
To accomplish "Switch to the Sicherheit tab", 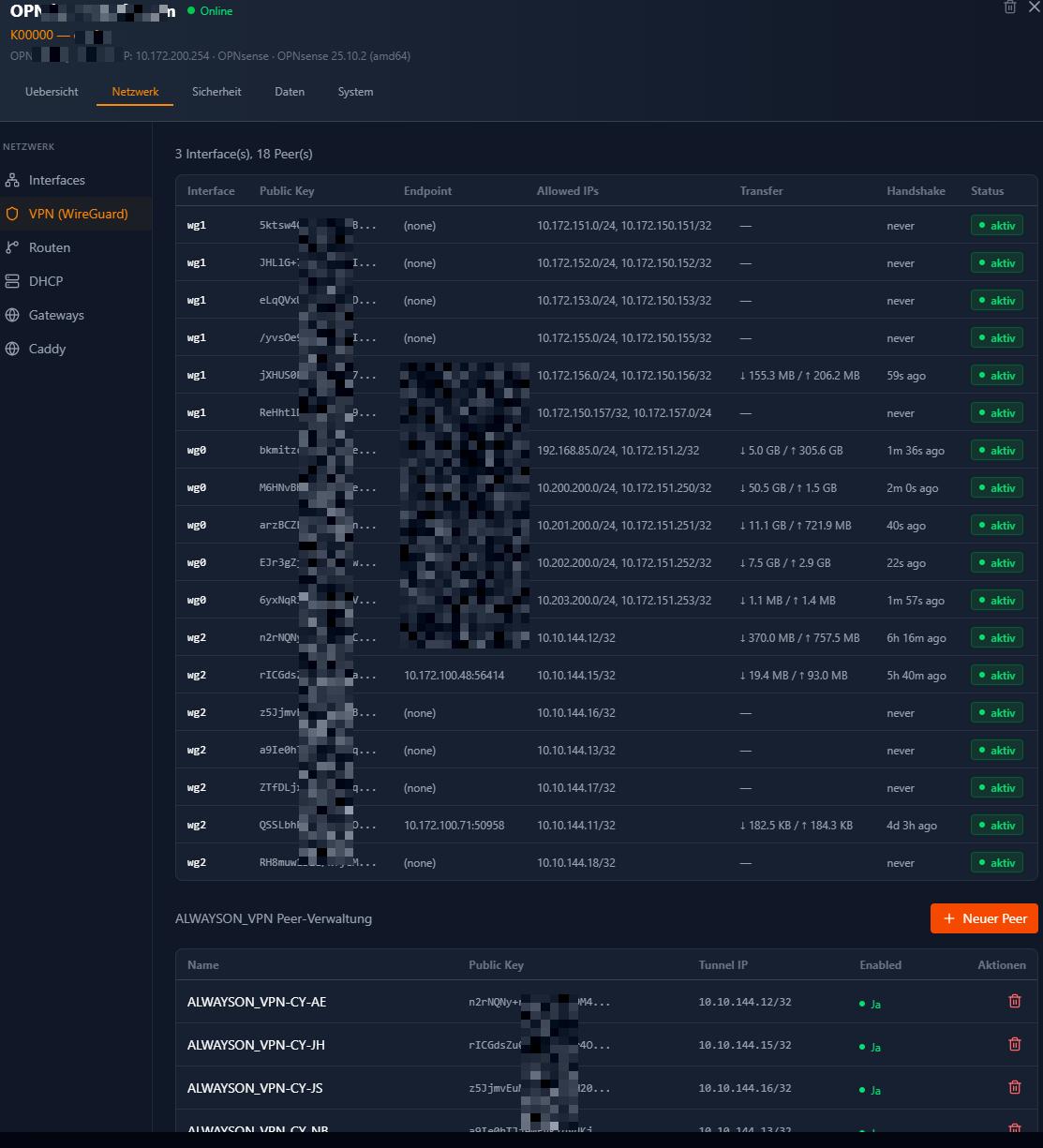I will pyautogui.click(x=216, y=92).
